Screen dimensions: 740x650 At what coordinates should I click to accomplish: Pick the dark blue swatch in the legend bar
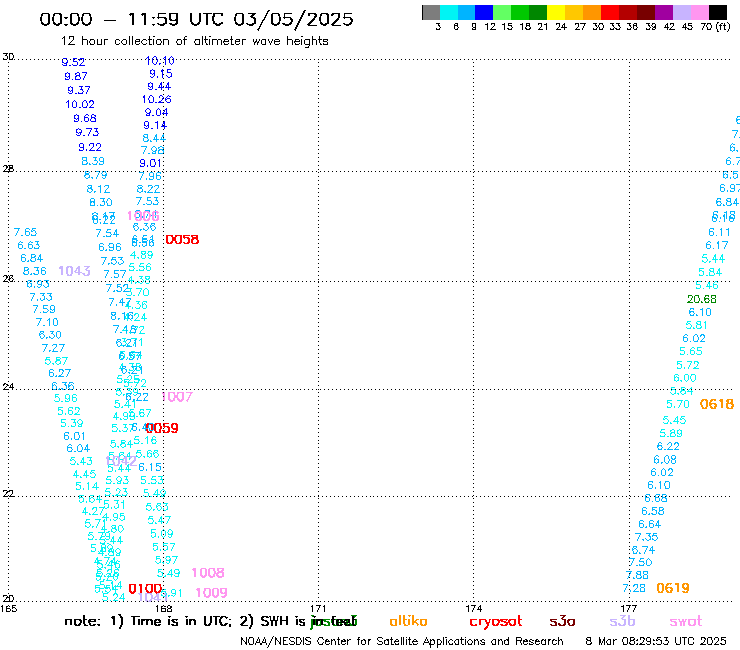click(484, 12)
